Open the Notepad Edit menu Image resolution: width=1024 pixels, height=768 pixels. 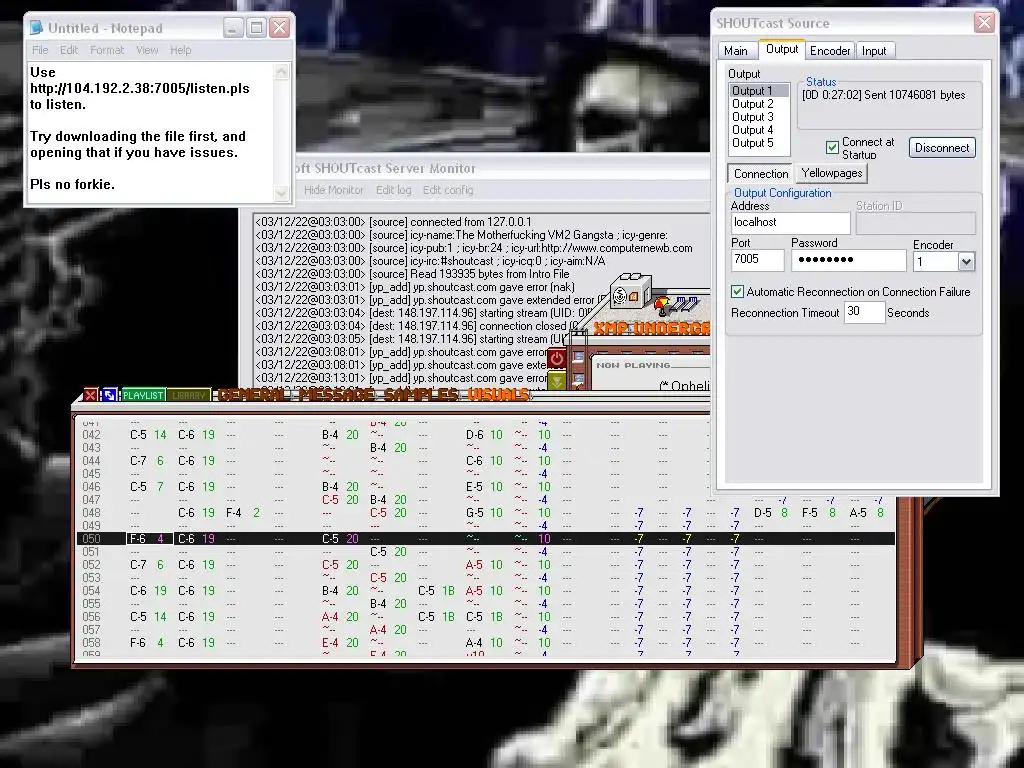(x=69, y=50)
